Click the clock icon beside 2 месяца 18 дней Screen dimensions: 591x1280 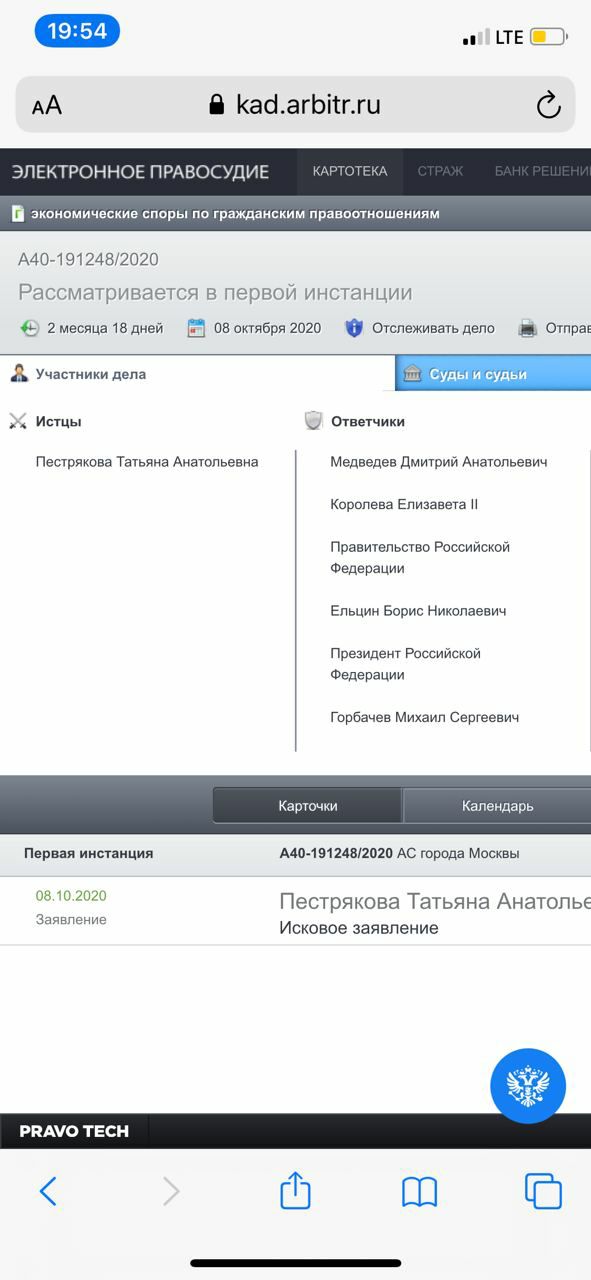pyautogui.click(x=30, y=328)
